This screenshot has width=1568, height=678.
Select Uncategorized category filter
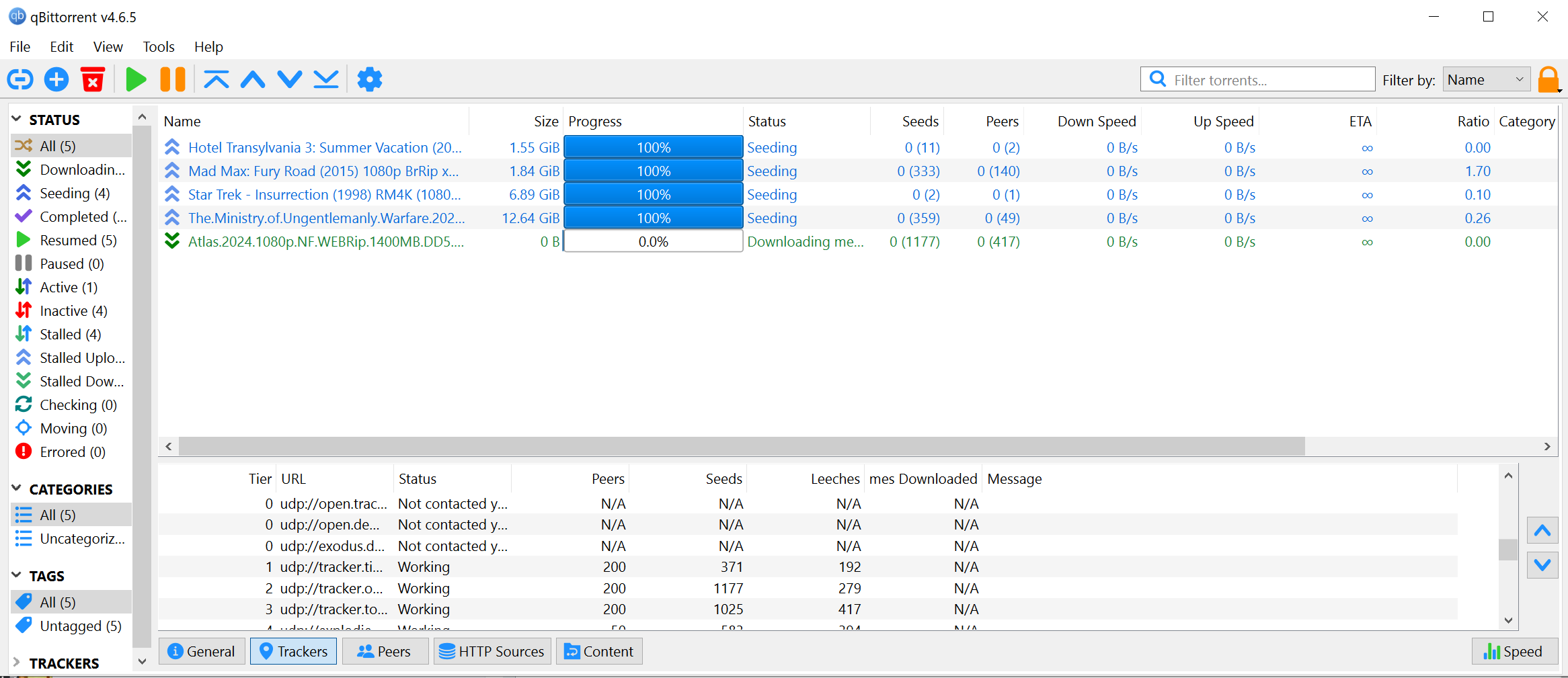[71, 539]
